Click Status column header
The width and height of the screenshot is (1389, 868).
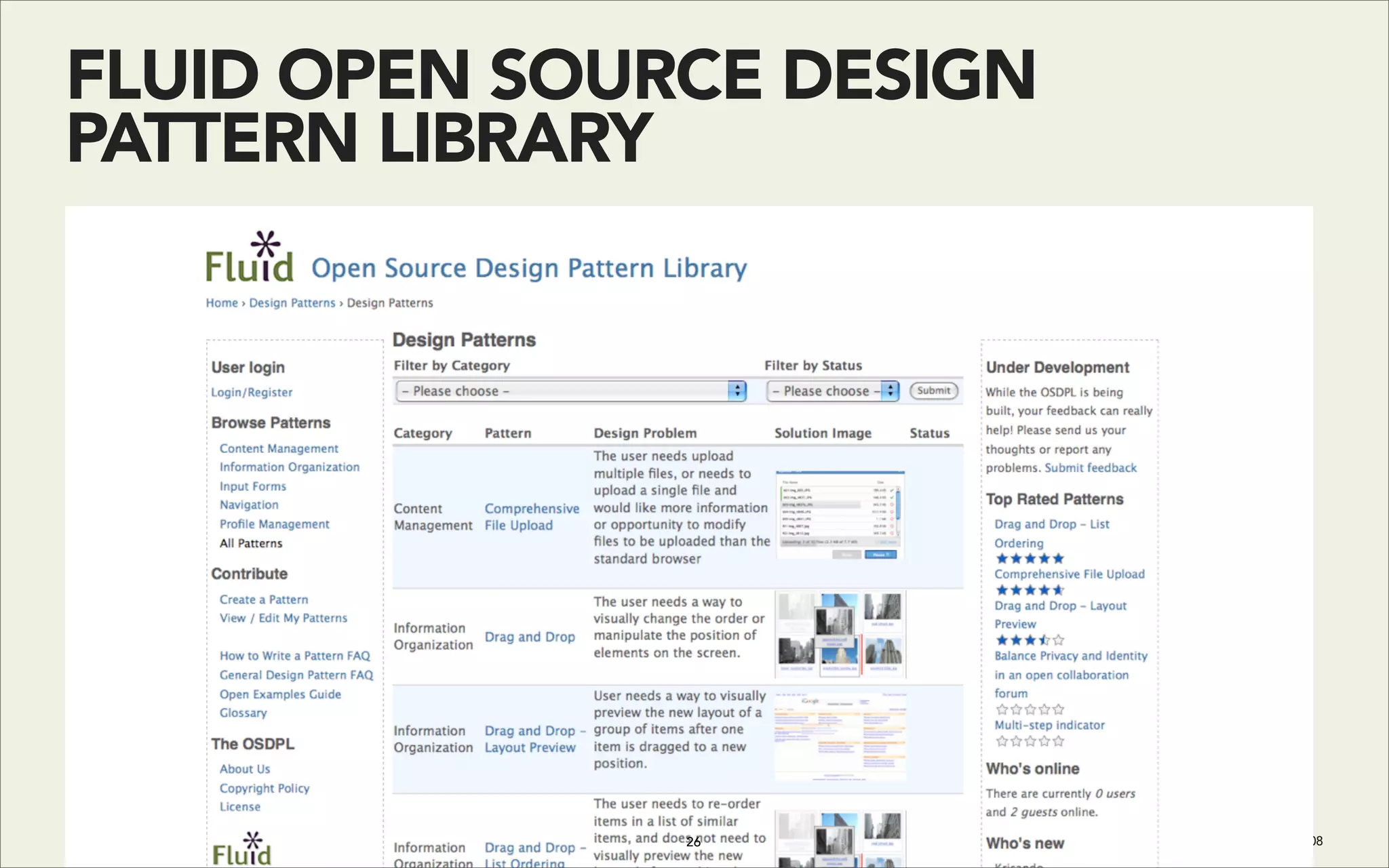(929, 433)
